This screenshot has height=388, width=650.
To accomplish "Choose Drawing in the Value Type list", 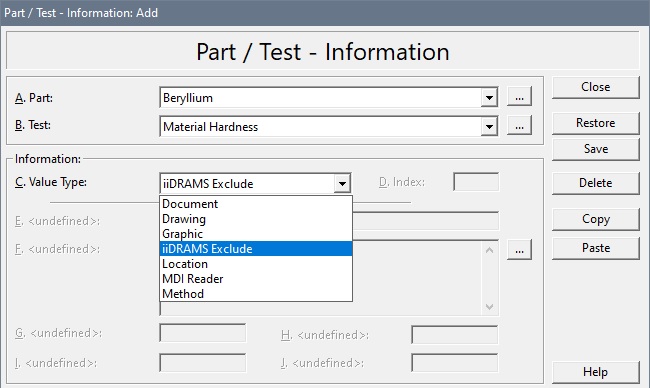I will coord(256,219).
